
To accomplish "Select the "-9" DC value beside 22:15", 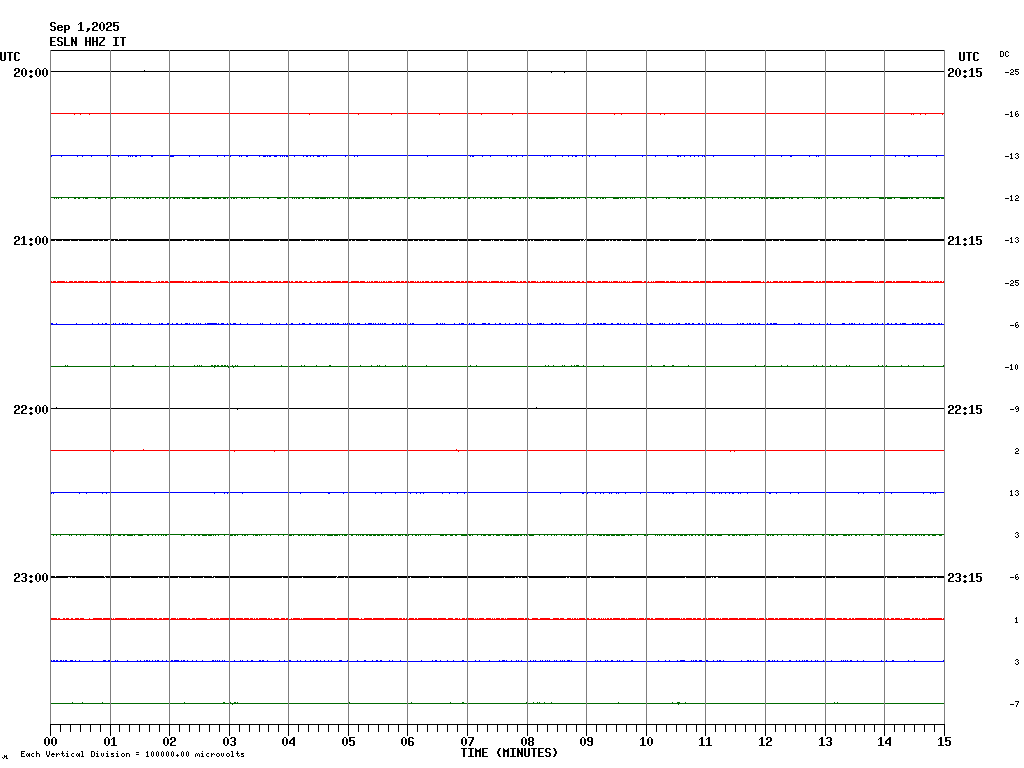I will point(1014,409).
